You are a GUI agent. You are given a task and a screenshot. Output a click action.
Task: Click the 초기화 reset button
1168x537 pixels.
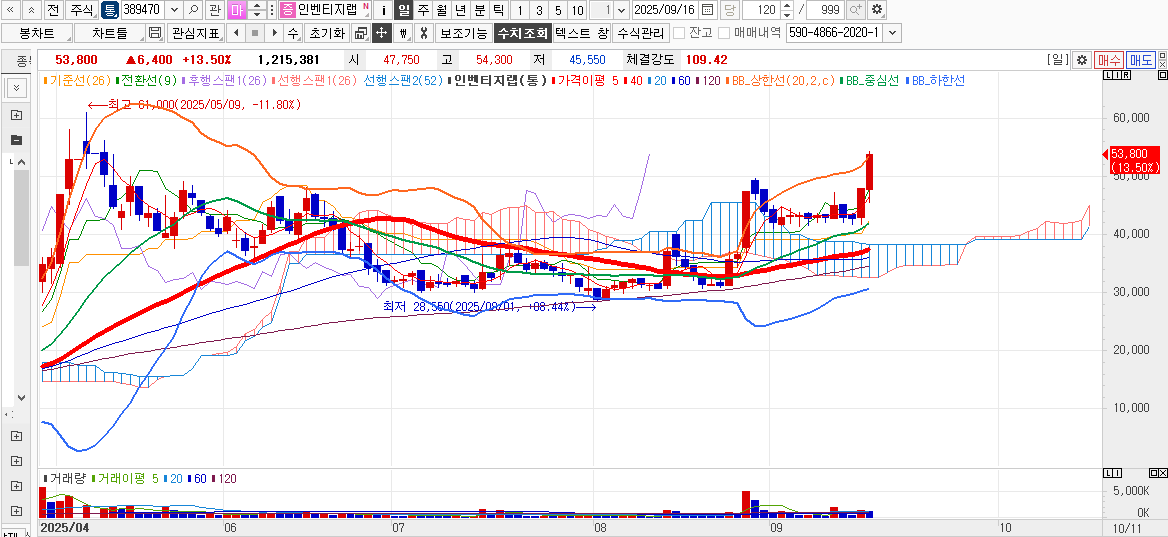325,33
